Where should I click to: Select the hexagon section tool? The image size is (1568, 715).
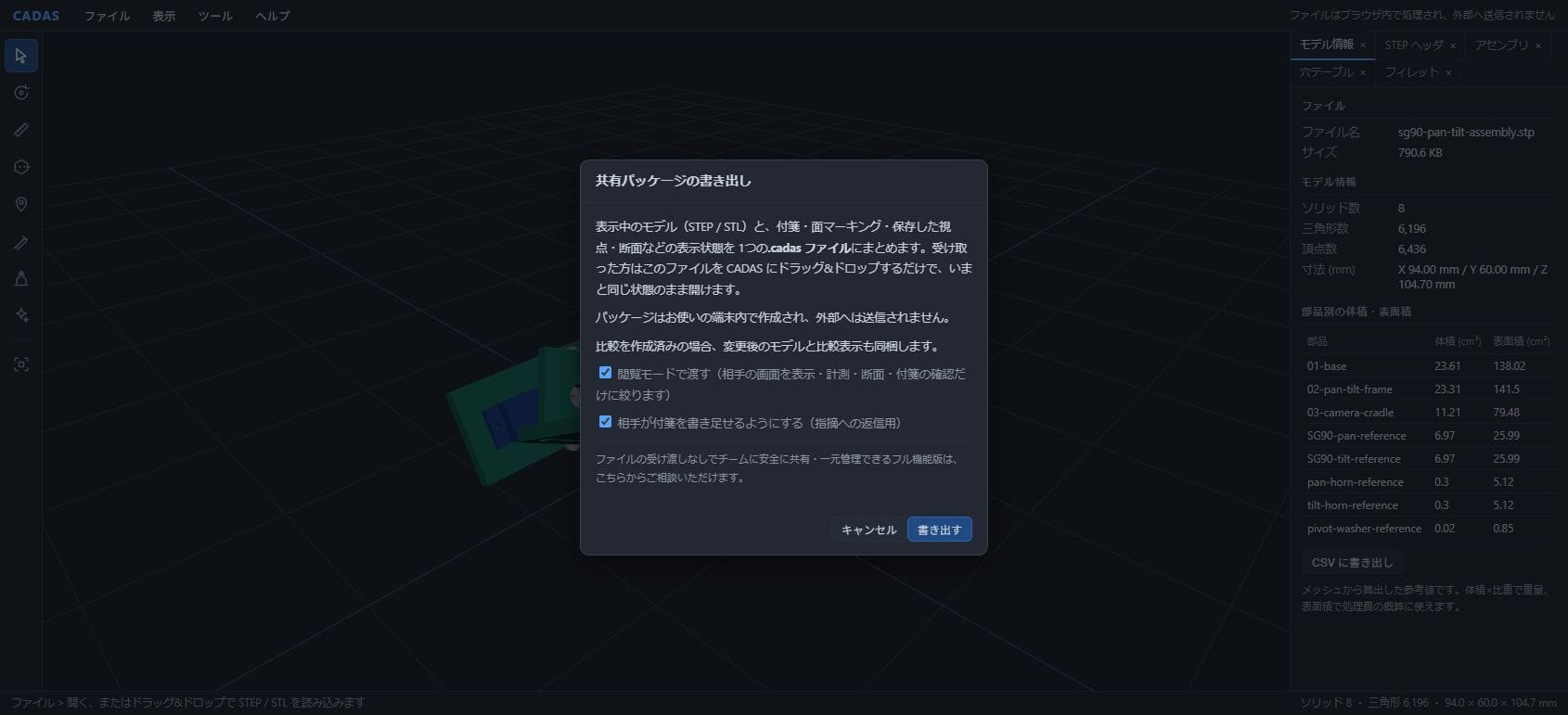[x=21, y=167]
